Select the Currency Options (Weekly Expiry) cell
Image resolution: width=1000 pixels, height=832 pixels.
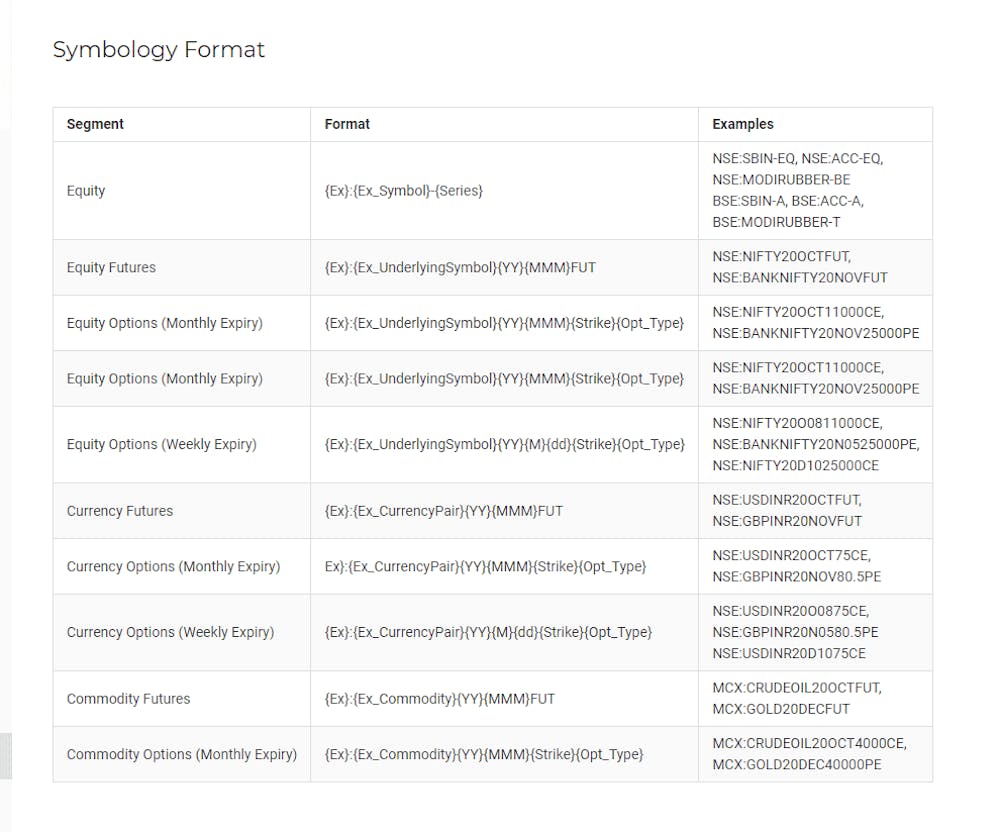coord(170,632)
